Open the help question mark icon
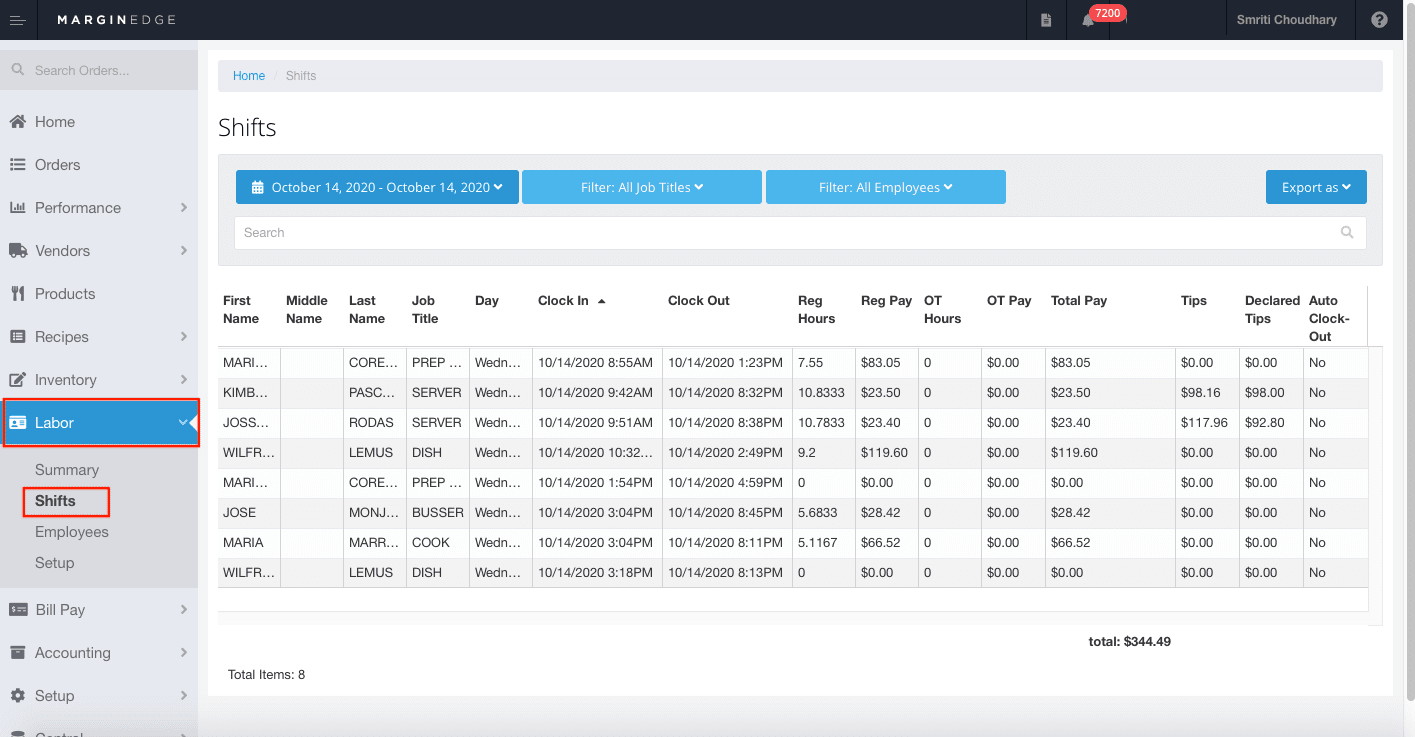The height and width of the screenshot is (737, 1415). 1379,19
